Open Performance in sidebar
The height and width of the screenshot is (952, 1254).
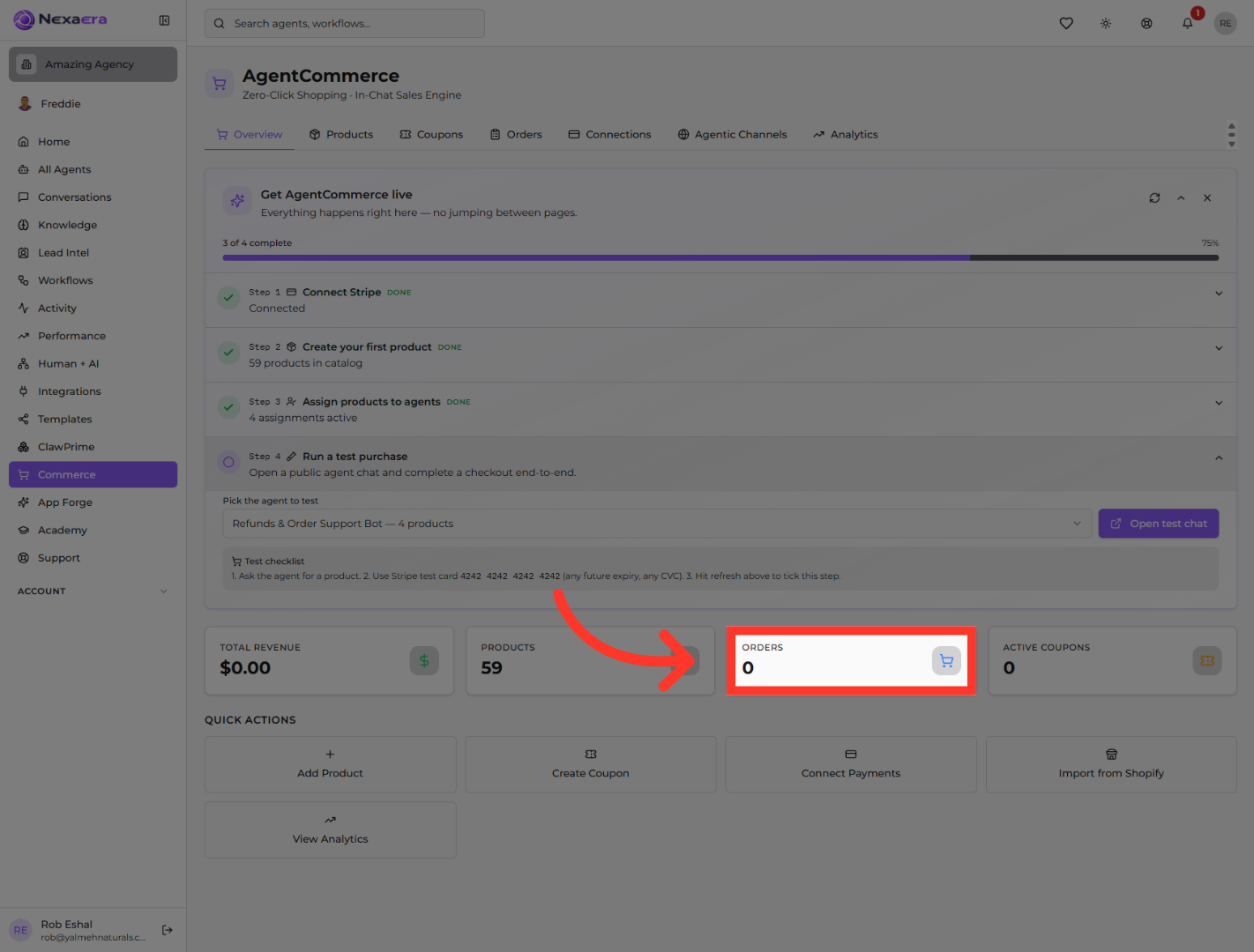(x=93, y=336)
